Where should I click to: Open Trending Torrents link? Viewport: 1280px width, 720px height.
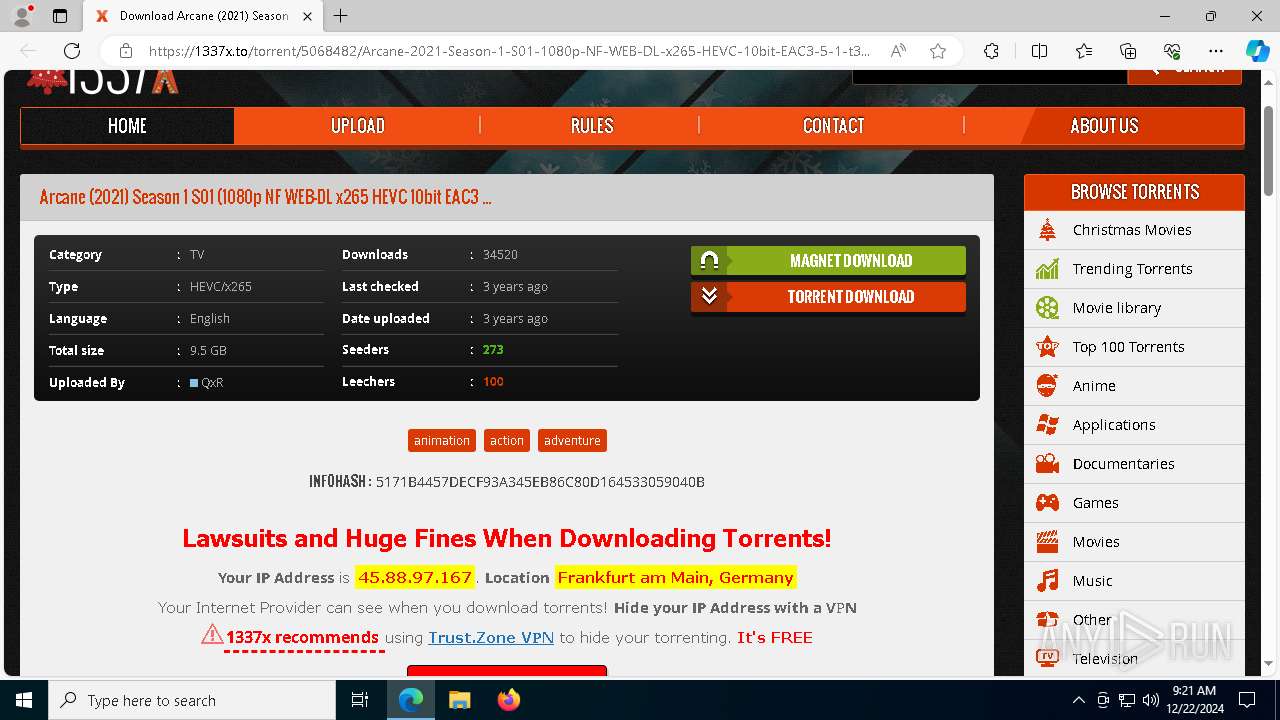[1133, 269]
